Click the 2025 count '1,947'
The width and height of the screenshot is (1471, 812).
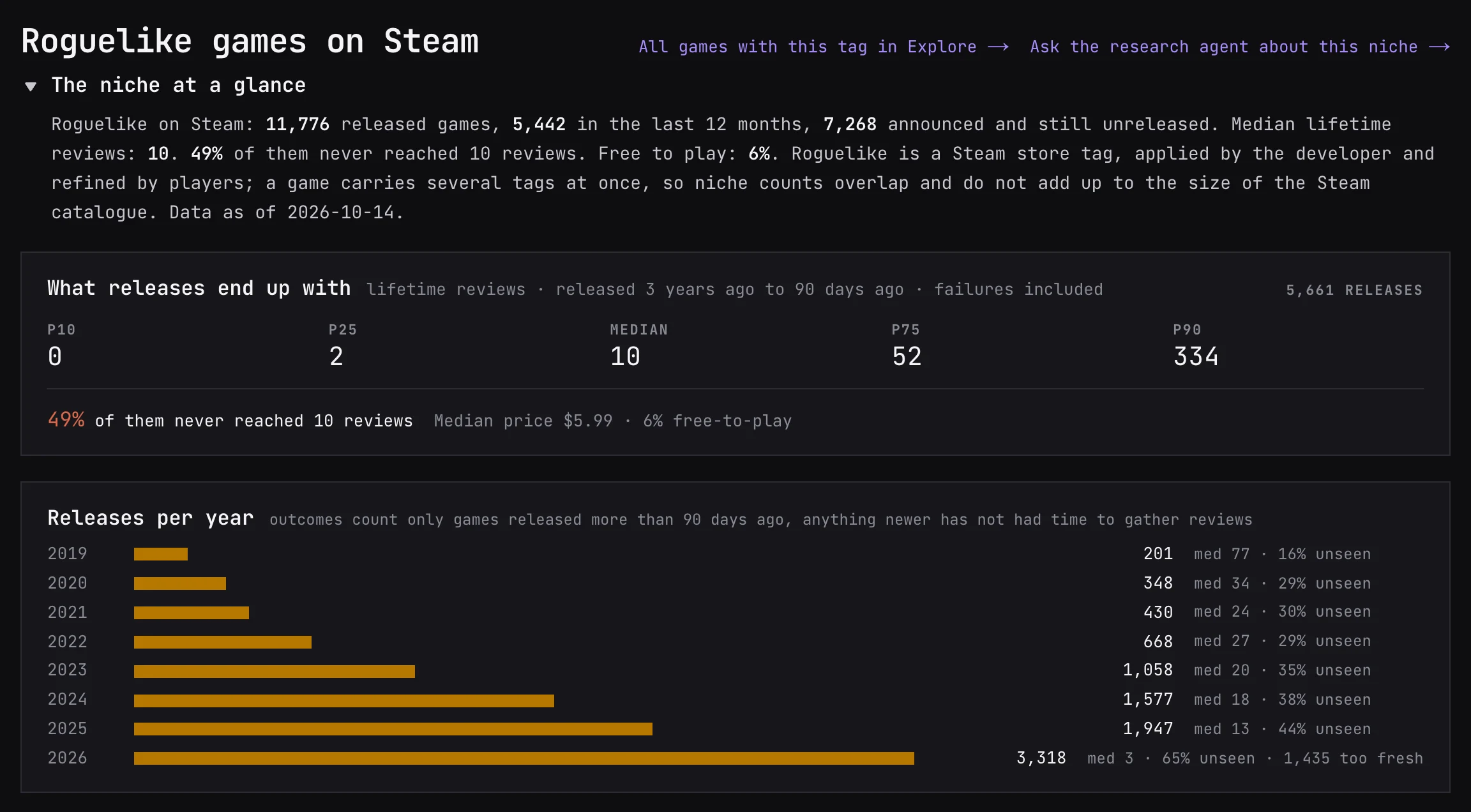(x=1148, y=728)
